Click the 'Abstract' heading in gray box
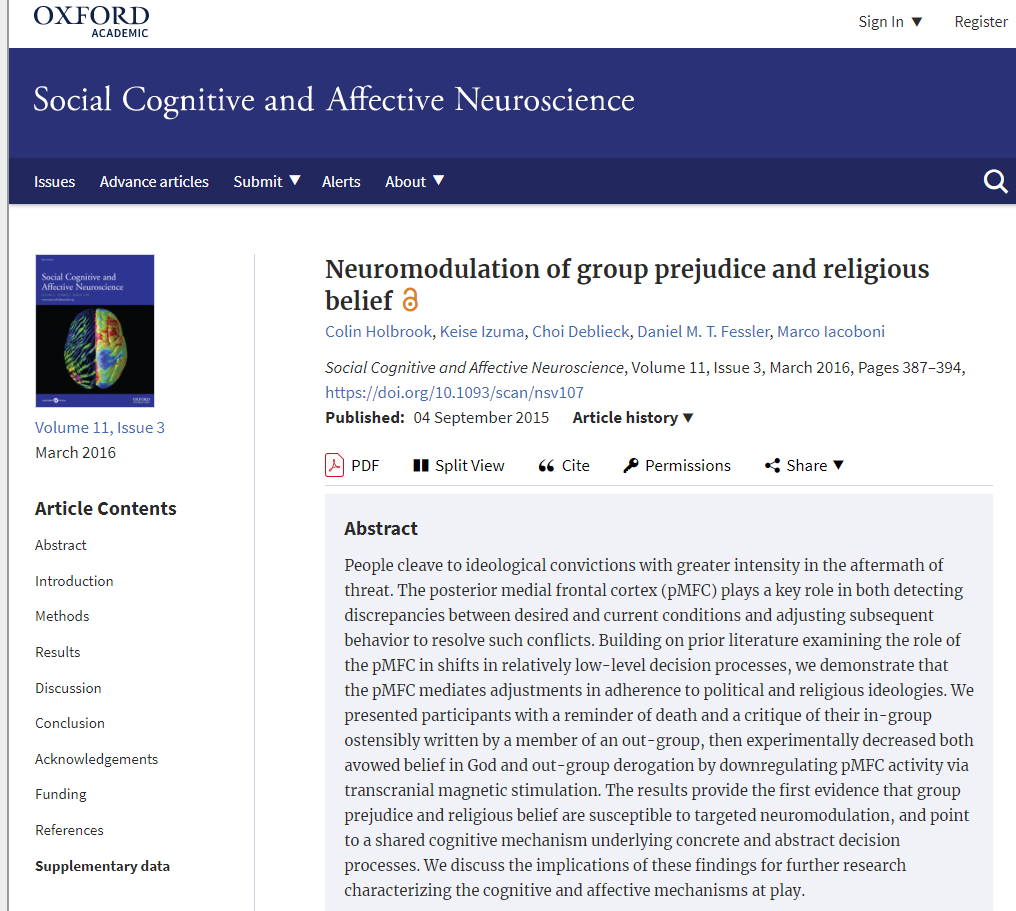This screenshot has width=1016, height=911. (381, 529)
